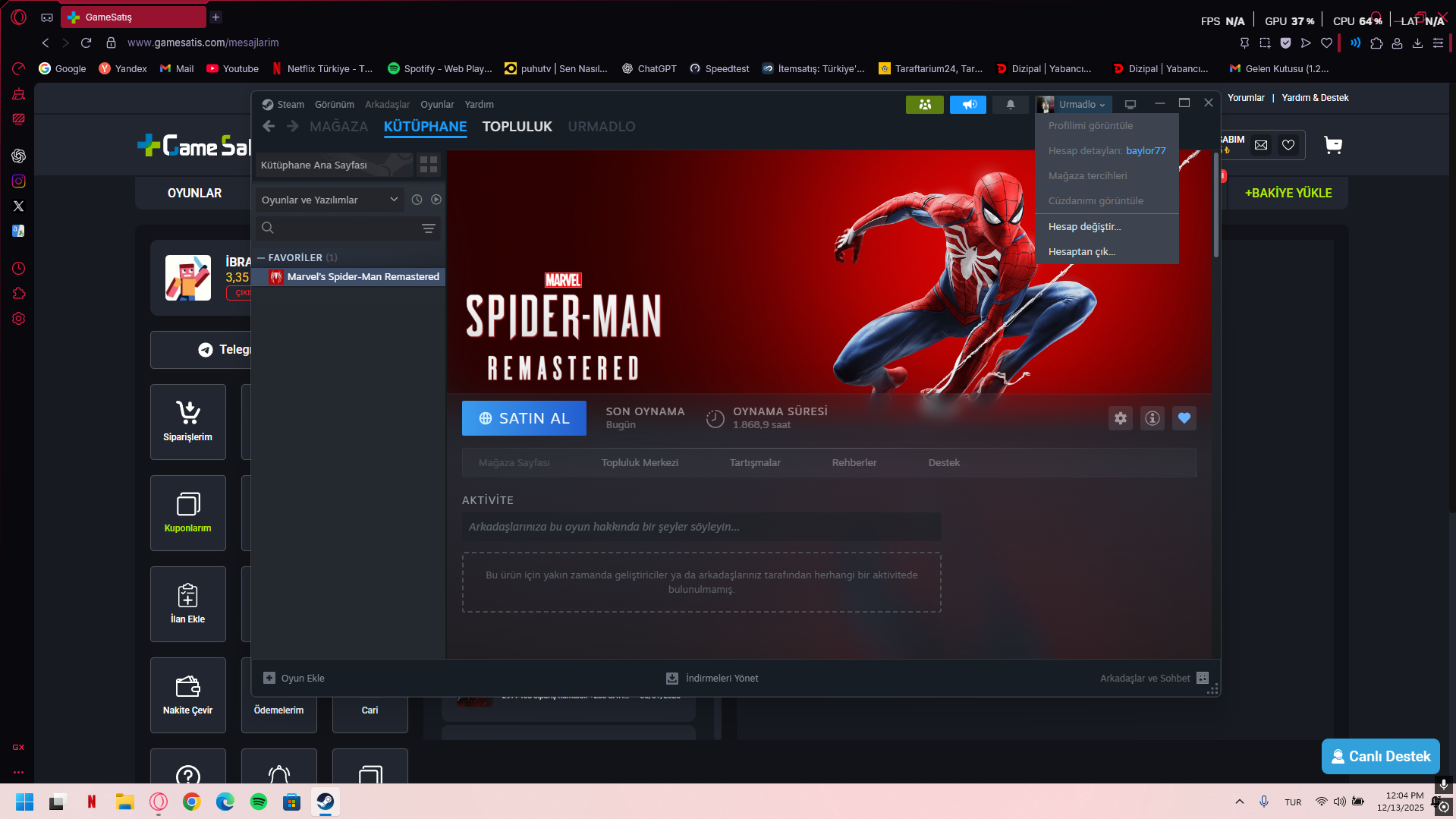The height and width of the screenshot is (819, 1456).
Task: Go forward in Steam navigation
Action: click(293, 126)
